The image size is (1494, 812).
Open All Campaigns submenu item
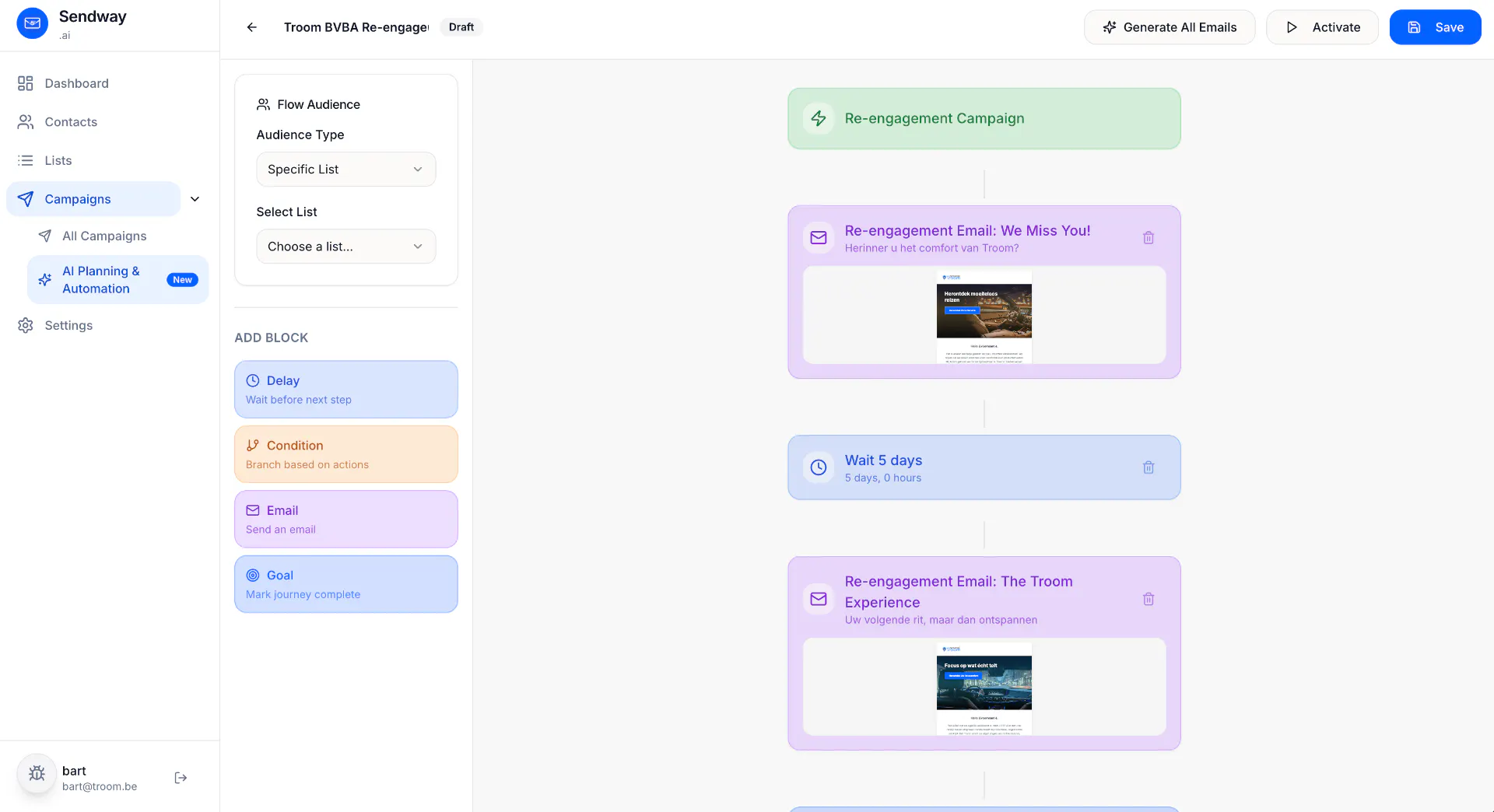click(118, 236)
